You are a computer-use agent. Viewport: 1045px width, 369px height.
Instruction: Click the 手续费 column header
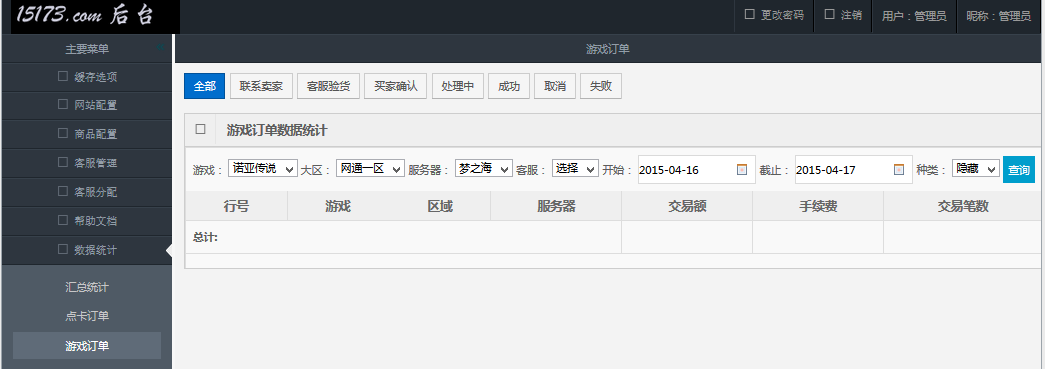click(818, 206)
